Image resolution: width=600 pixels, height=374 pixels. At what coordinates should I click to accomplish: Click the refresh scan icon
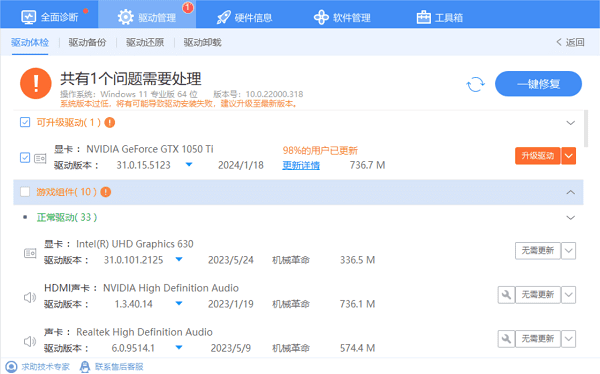click(x=475, y=84)
